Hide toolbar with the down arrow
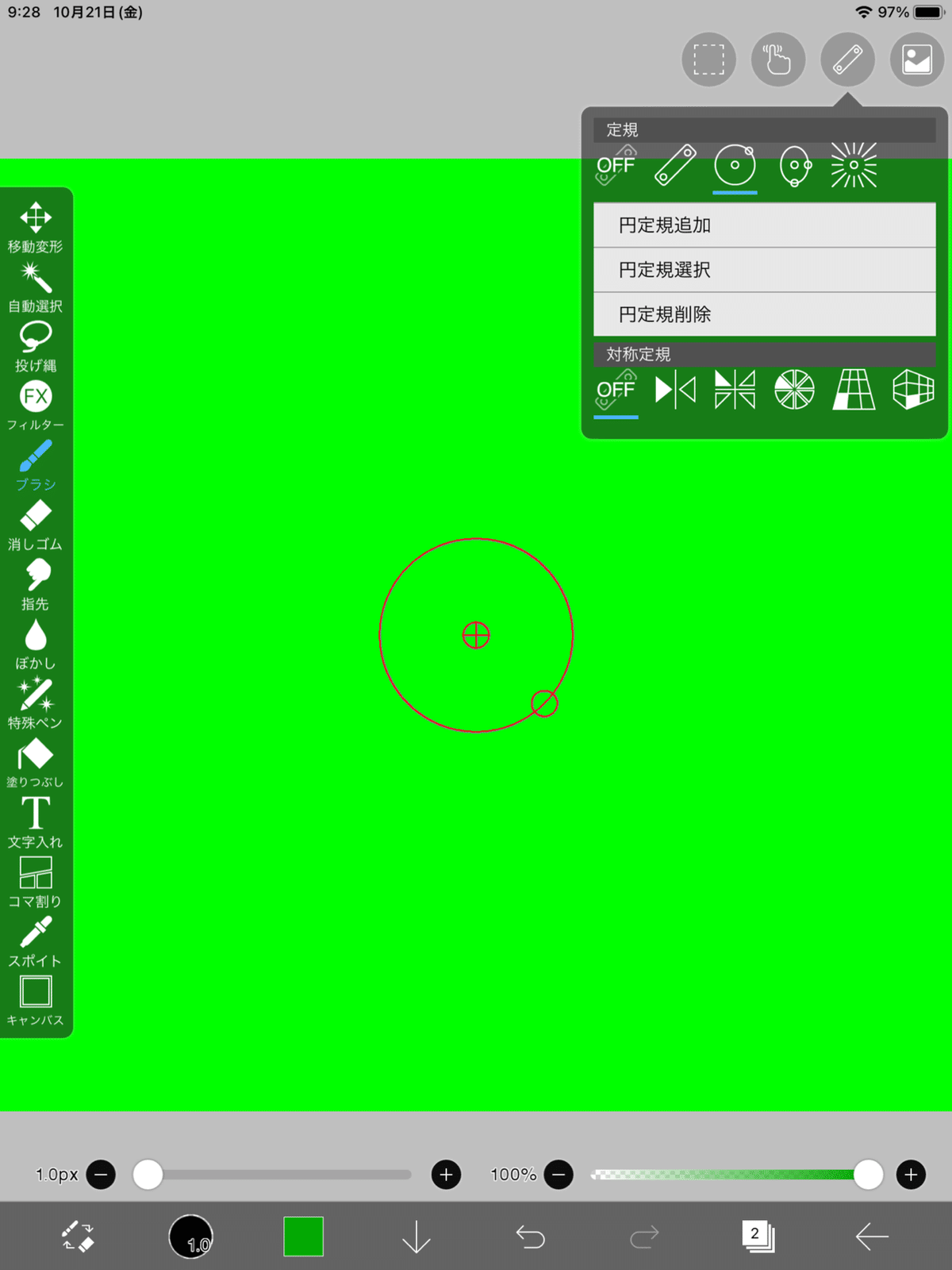The height and width of the screenshot is (1270, 952). click(x=416, y=1237)
